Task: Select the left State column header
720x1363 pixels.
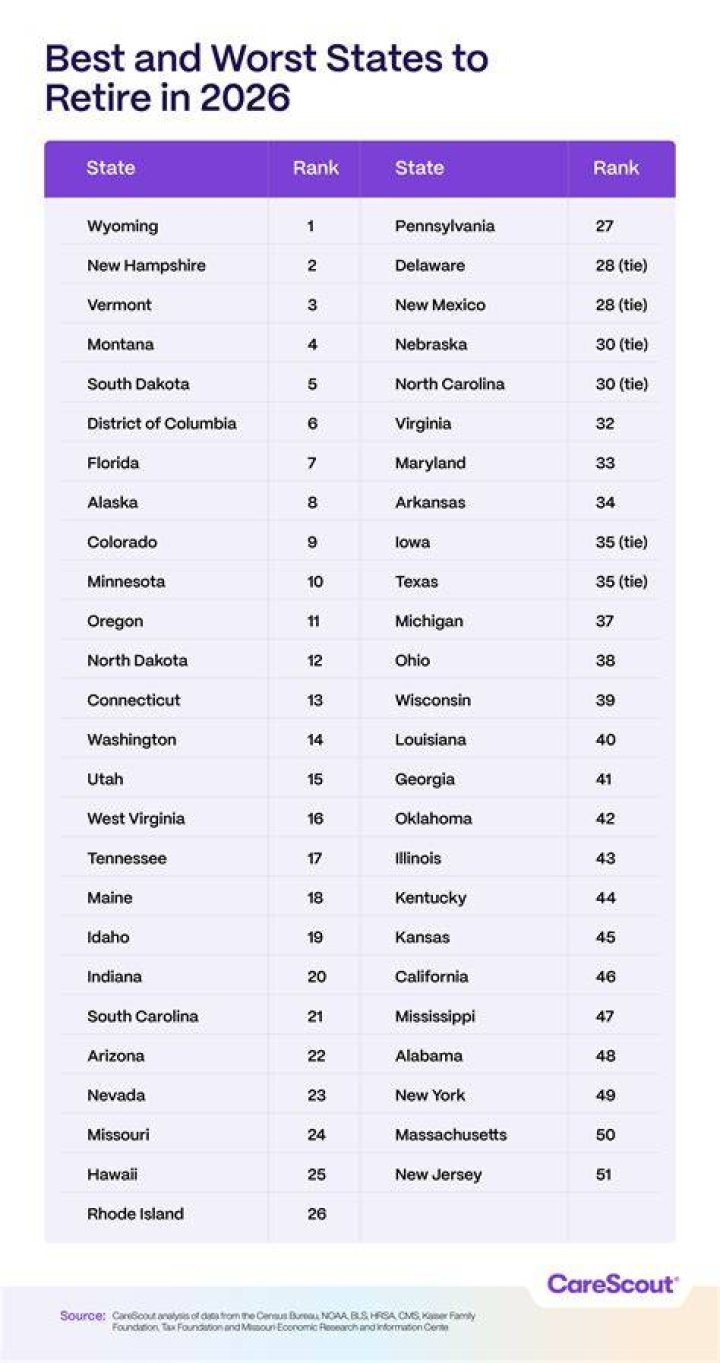Action: 111,168
